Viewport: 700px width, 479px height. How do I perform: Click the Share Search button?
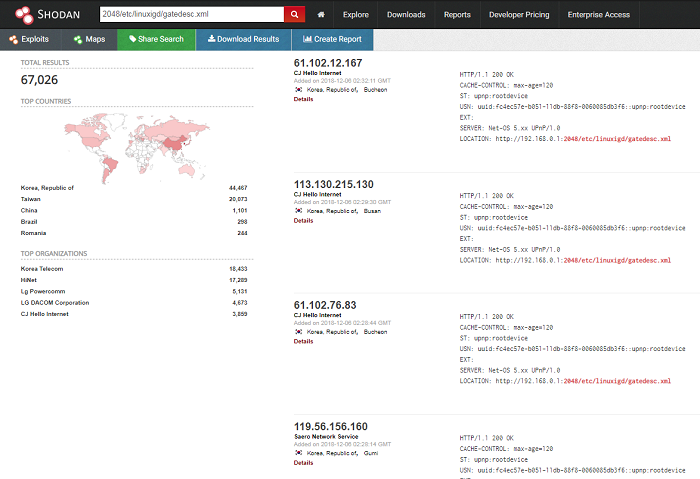click(156, 39)
